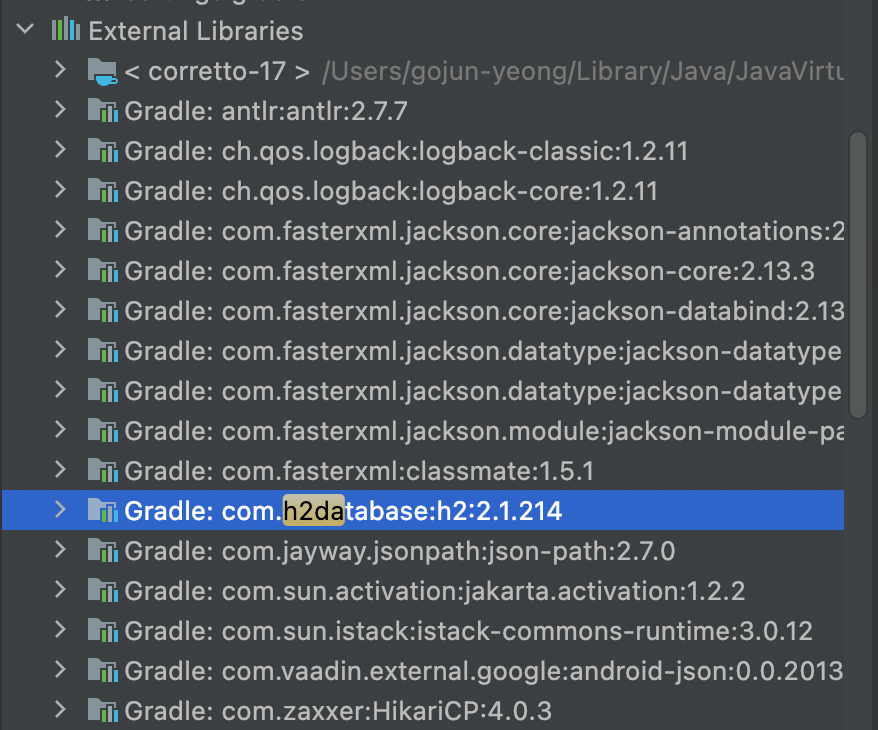Click the corretto-17 JDK folder icon

pyautogui.click(x=102, y=71)
